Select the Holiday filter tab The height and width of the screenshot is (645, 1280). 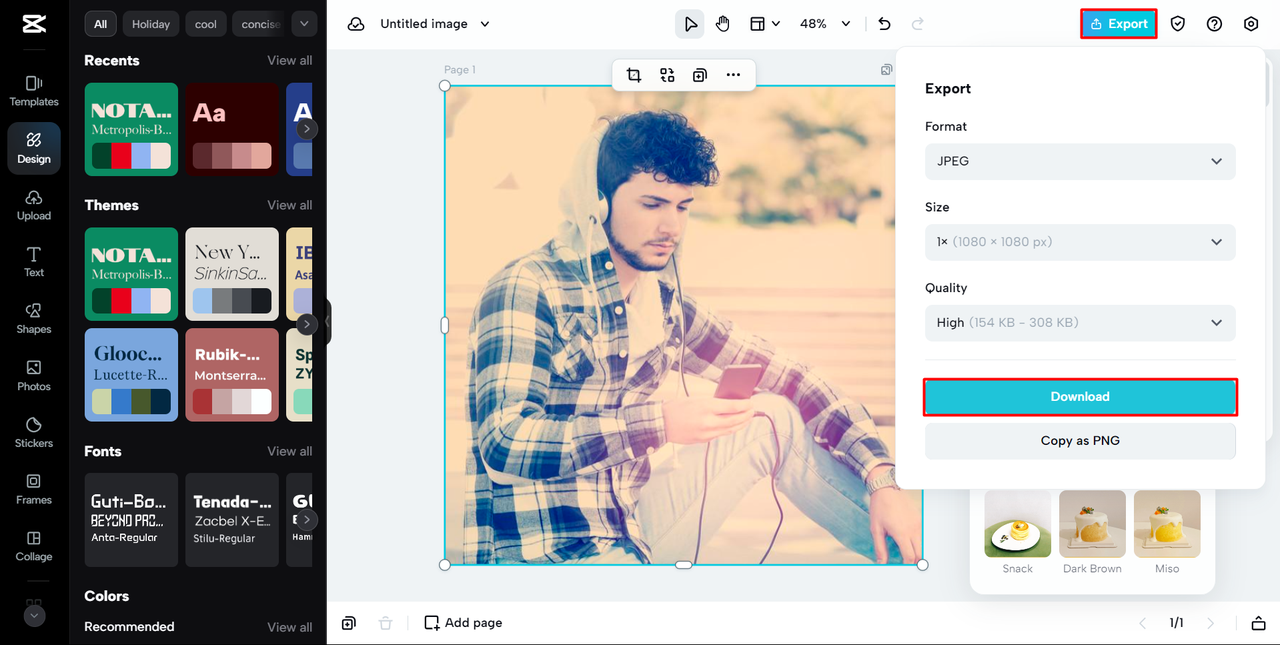coord(151,24)
